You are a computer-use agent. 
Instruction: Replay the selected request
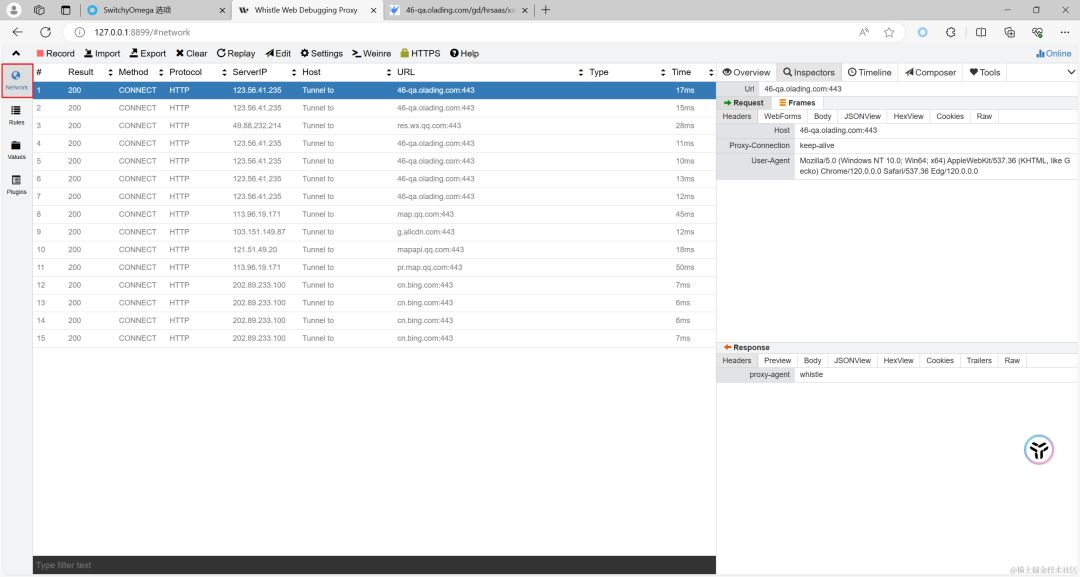click(x=235, y=53)
